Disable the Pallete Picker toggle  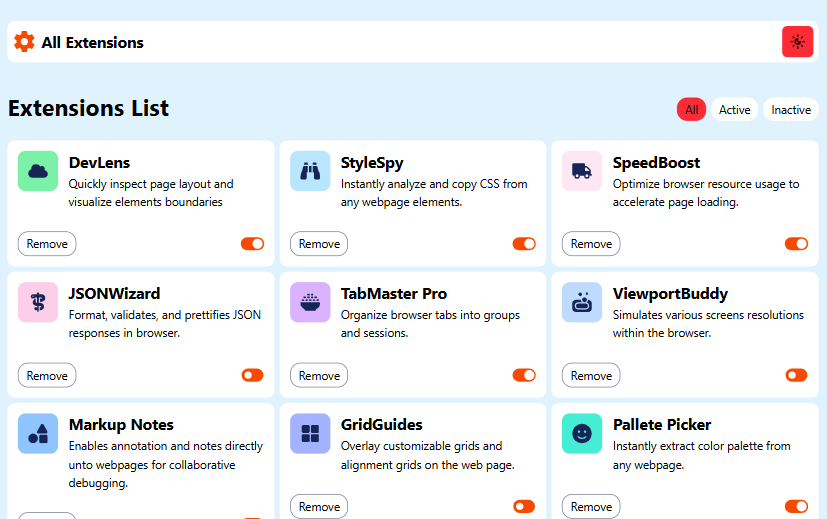click(x=796, y=506)
